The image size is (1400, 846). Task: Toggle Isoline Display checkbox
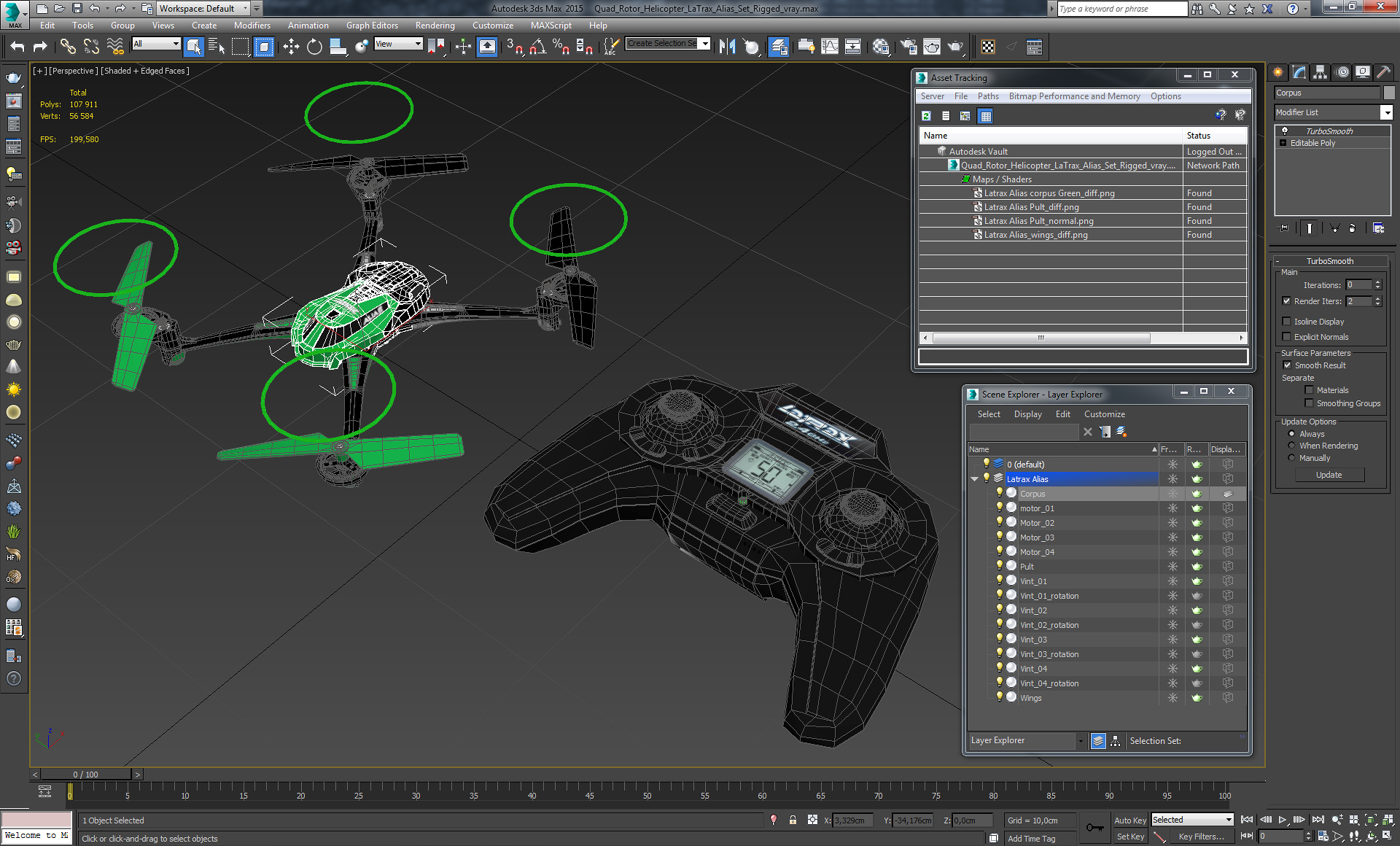point(1286,322)
